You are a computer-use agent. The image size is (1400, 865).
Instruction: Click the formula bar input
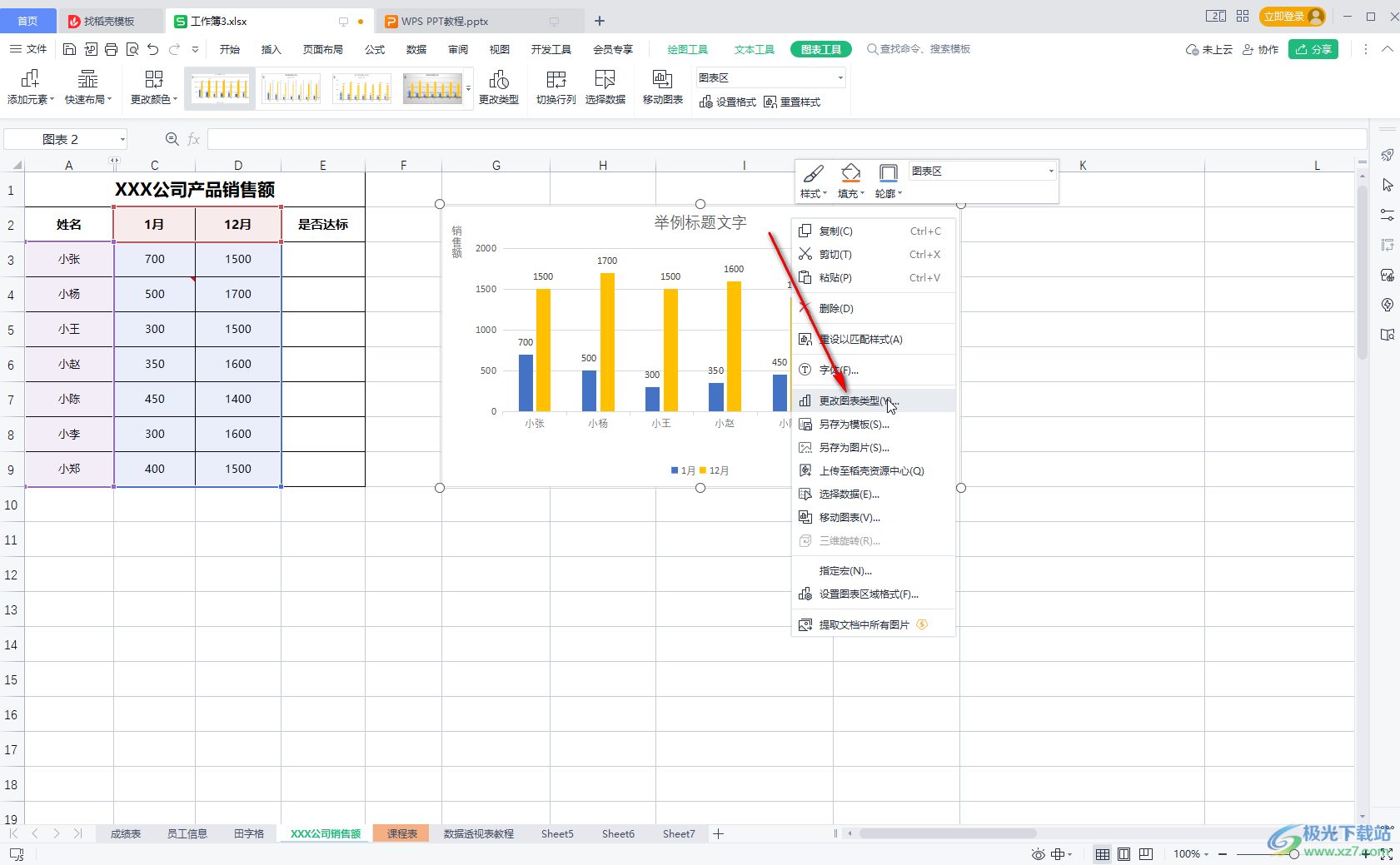786,139
